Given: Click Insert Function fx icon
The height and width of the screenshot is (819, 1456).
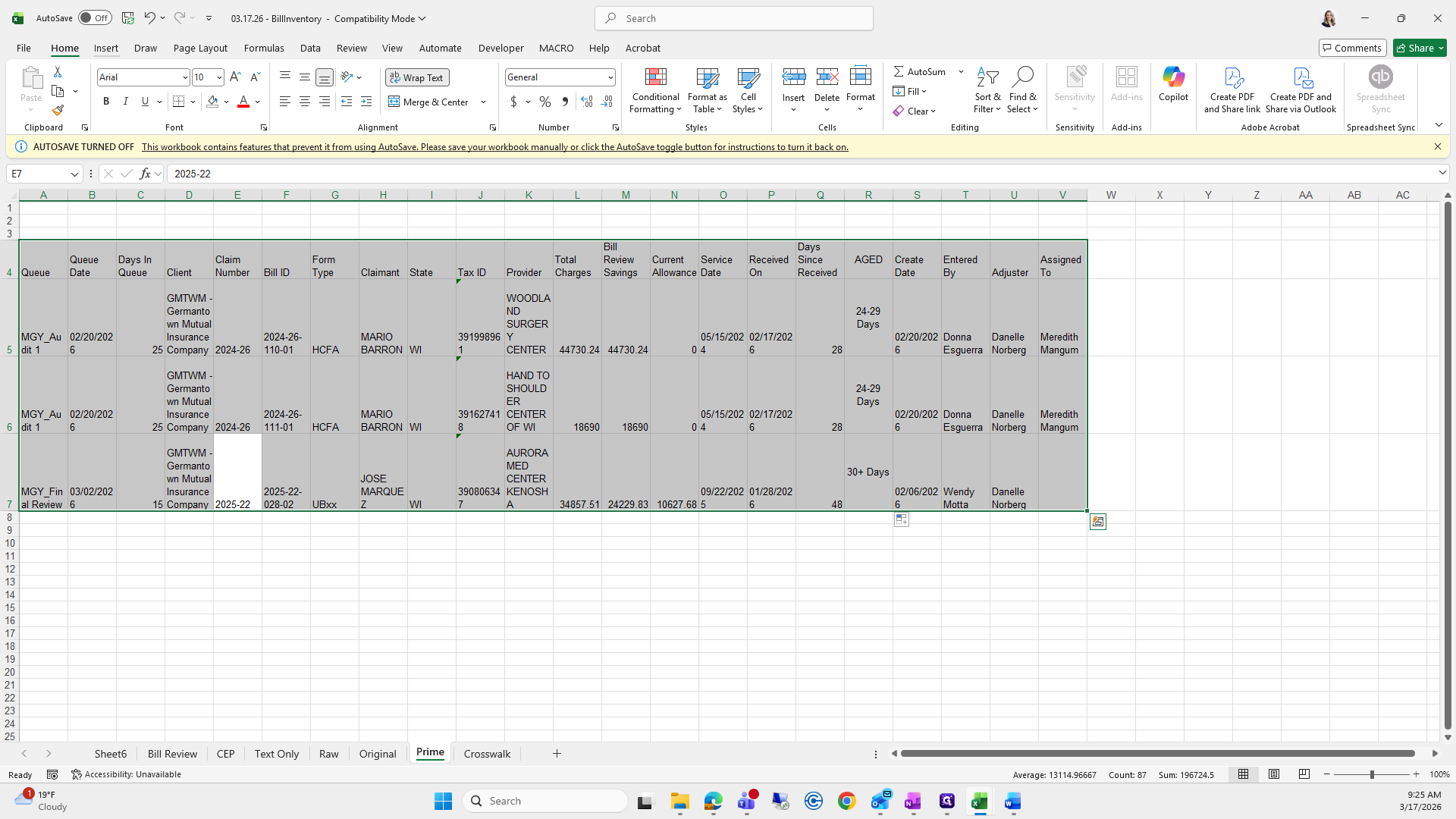Looking at the screenshot, I should (x=145, y=174).
